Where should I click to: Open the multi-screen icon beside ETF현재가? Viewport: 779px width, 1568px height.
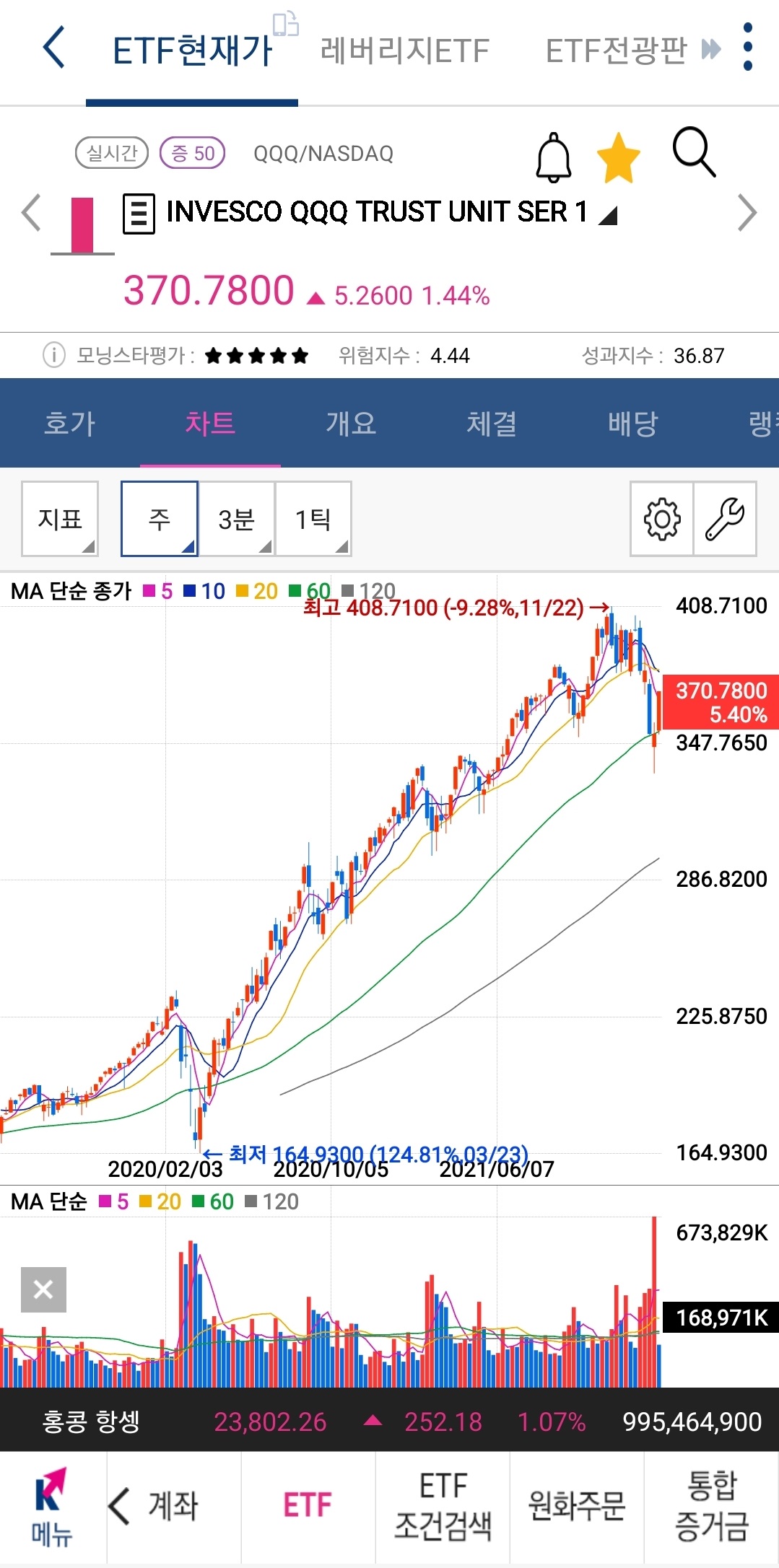click(285, 23)
